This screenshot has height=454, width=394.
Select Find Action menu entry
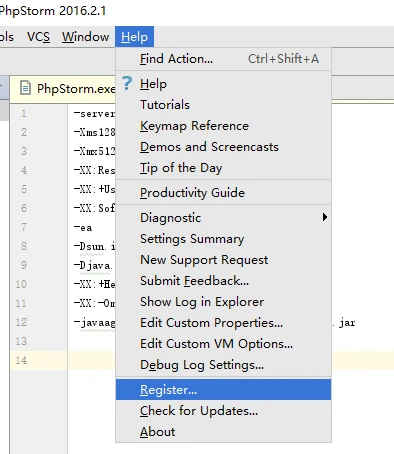coord(223,59)
